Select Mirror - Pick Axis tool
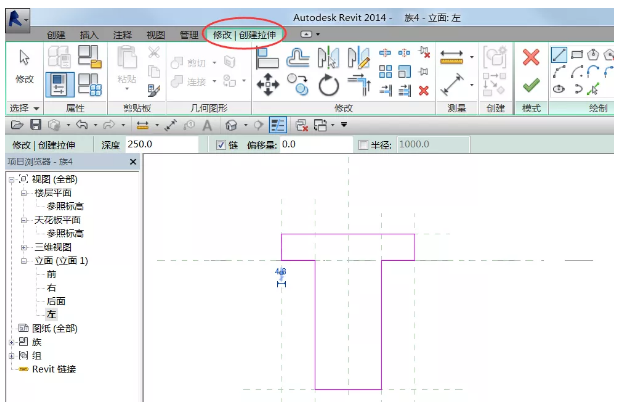Image resolution: width=621 pixels, height=412 pixels. (328, 57)
